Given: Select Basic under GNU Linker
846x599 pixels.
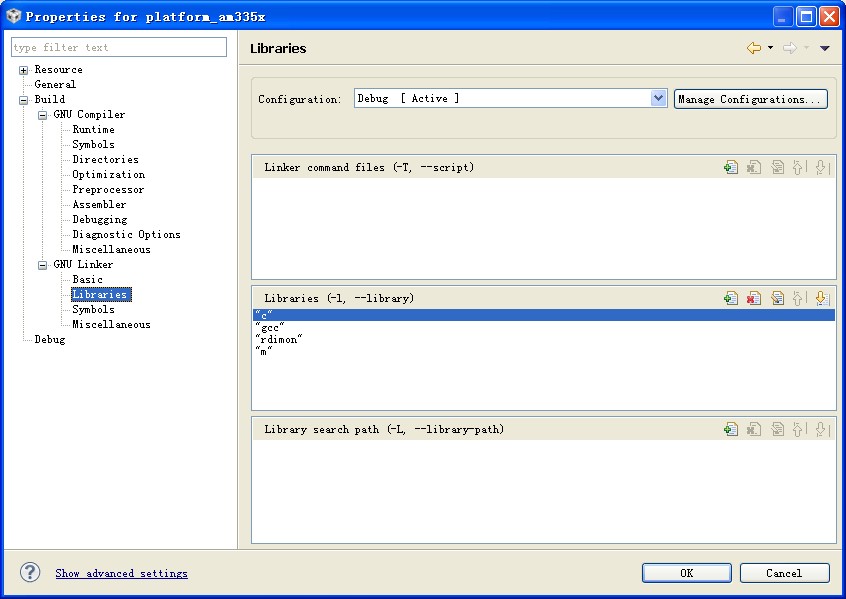Looking at the screenshot, I should tap(87, 280).
